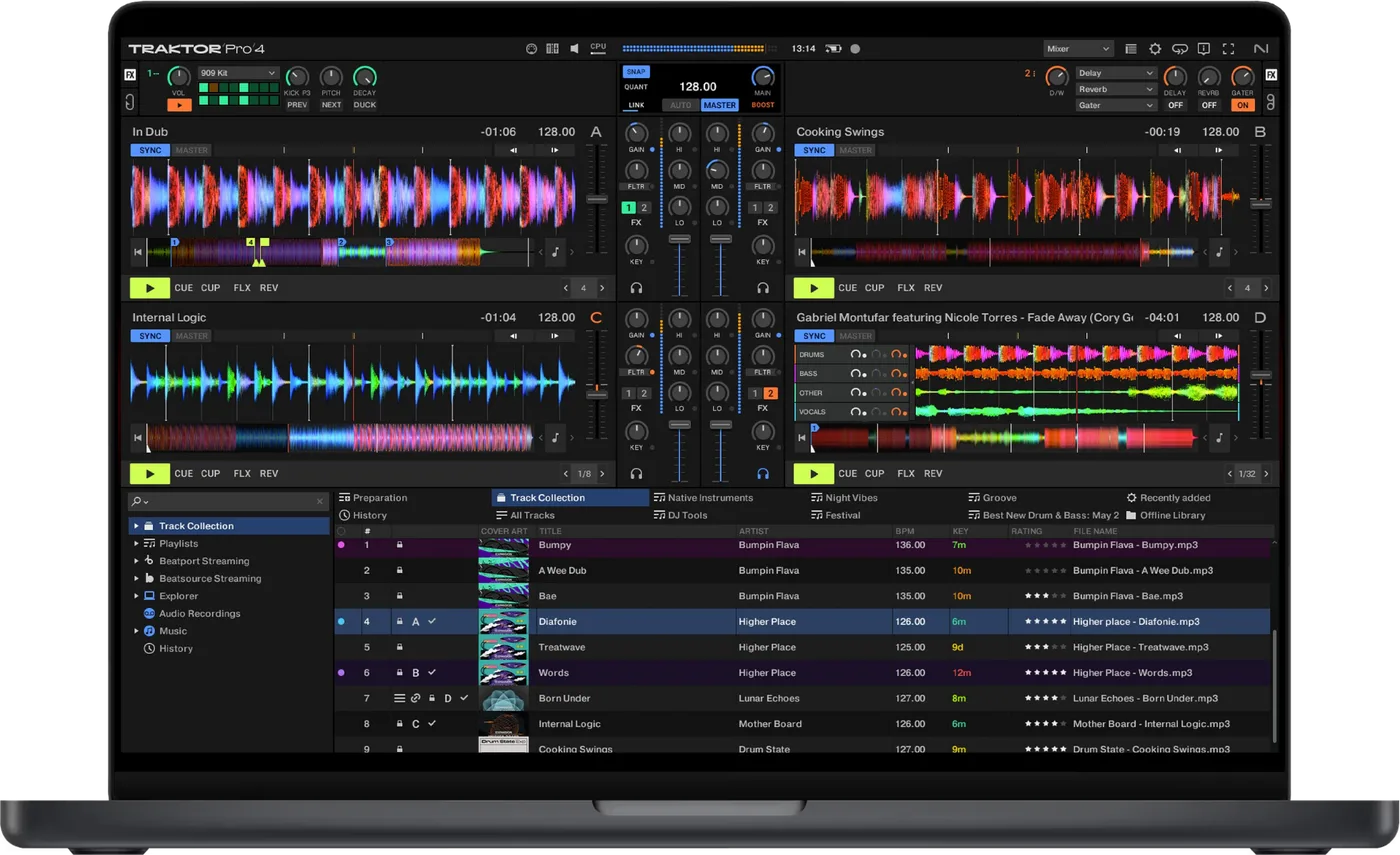This screenshot has height=855, width=1400.
Task: Toggle the REVRB OFF button in FX 2
Action: tap(1209, 105)
